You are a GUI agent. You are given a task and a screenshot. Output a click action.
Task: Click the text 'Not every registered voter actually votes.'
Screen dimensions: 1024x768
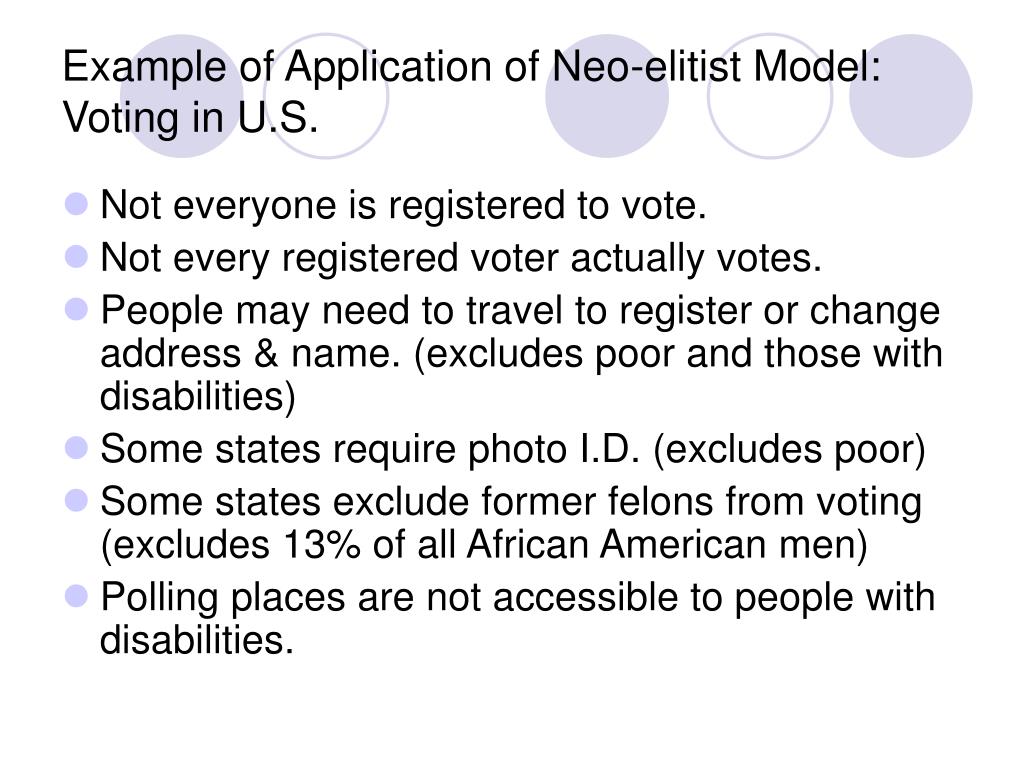tap(460, 259)
